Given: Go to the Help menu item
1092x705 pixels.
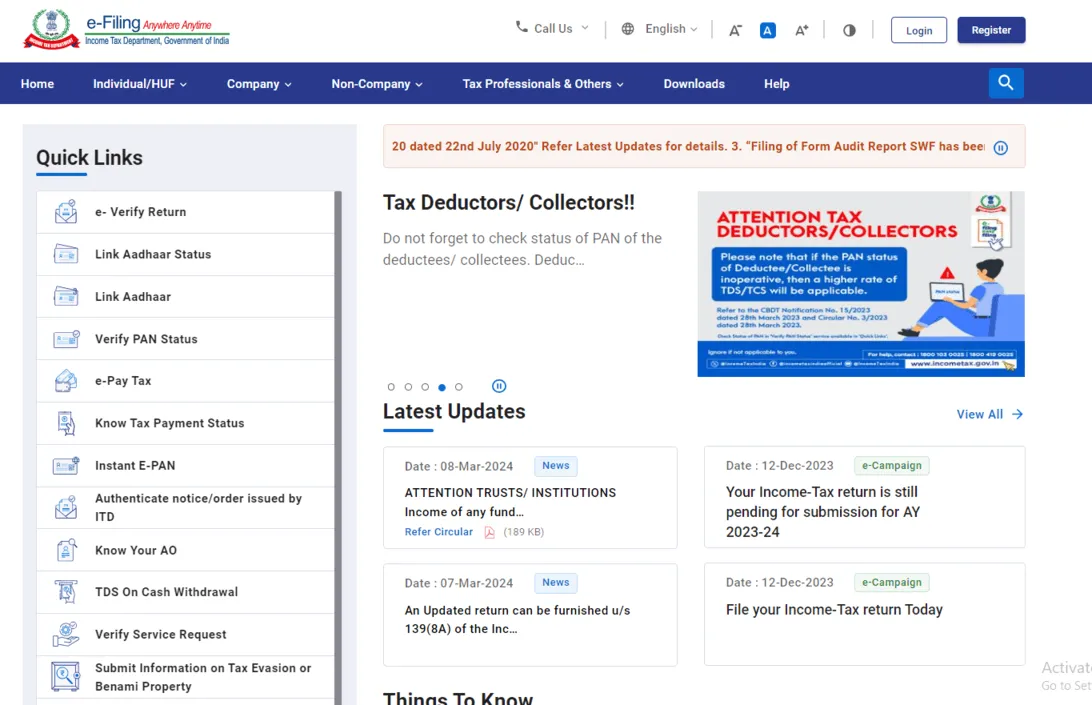Looking at the screenshot, I should point(776,84).
